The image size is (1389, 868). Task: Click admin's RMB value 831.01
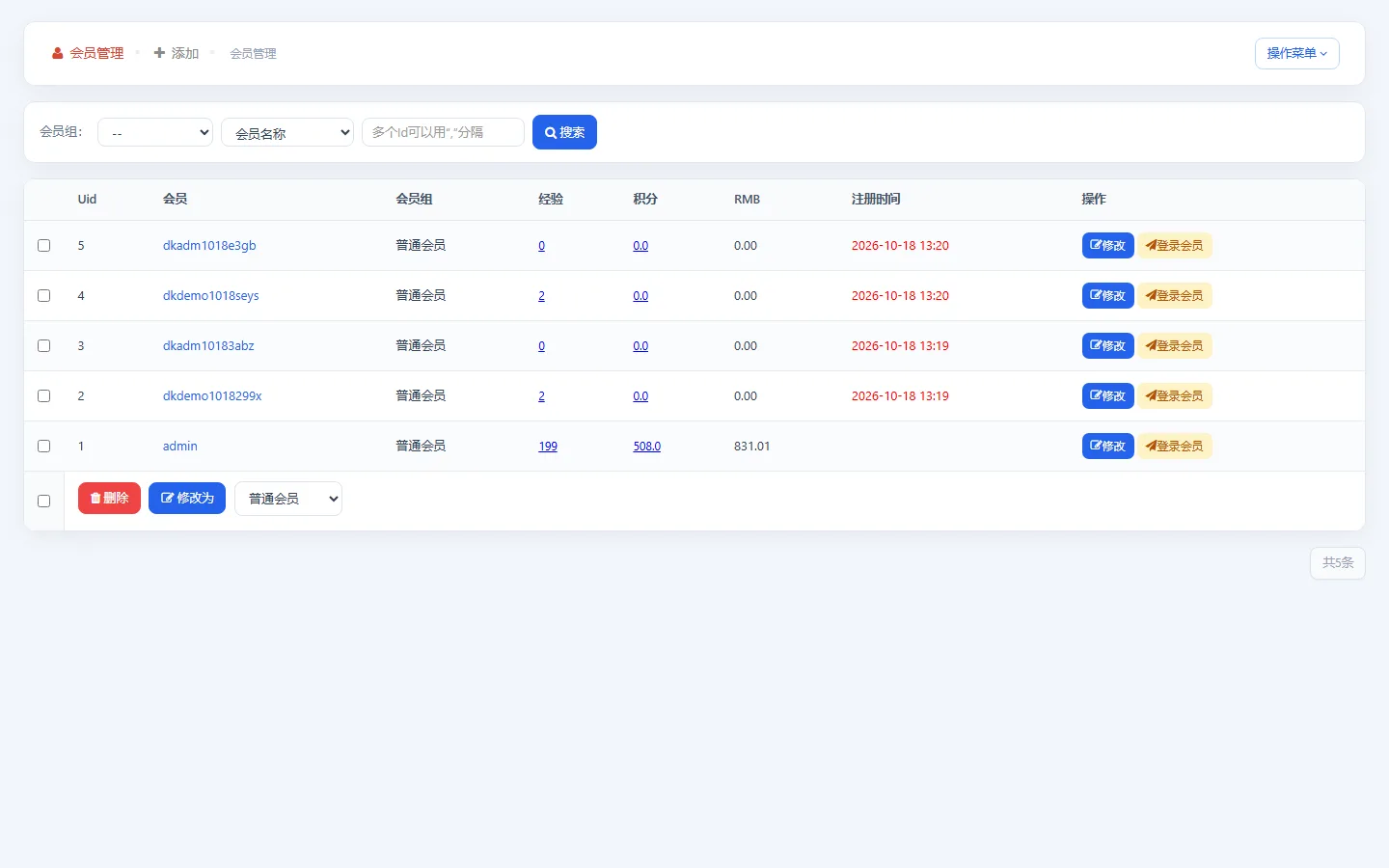[x=751, y=447]
